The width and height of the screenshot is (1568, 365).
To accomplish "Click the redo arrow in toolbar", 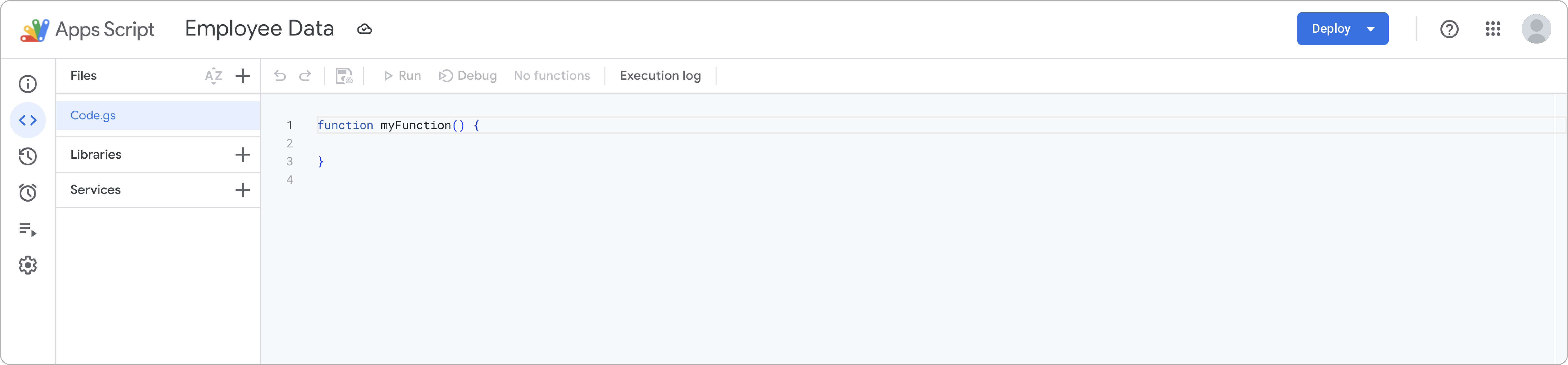I will tap(306, 76).
